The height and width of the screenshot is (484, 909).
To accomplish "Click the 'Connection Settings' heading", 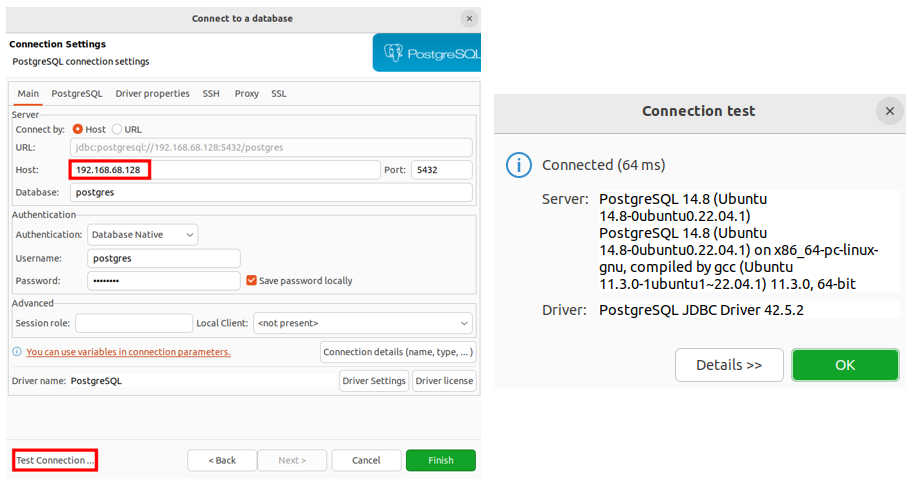I will click(57, 44).
